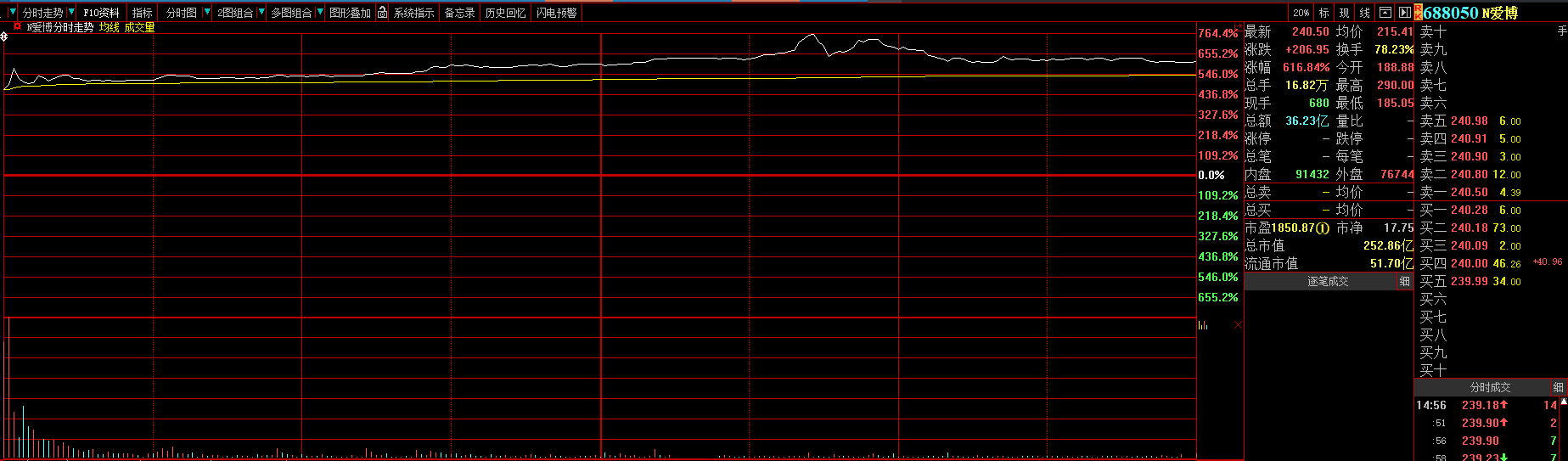Viewport: 1568px width, 461px height.
Task: Toggle the 成交量 volume legend
Action: 139,27
